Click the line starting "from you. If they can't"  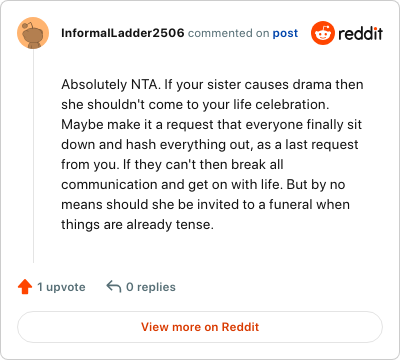172,165
